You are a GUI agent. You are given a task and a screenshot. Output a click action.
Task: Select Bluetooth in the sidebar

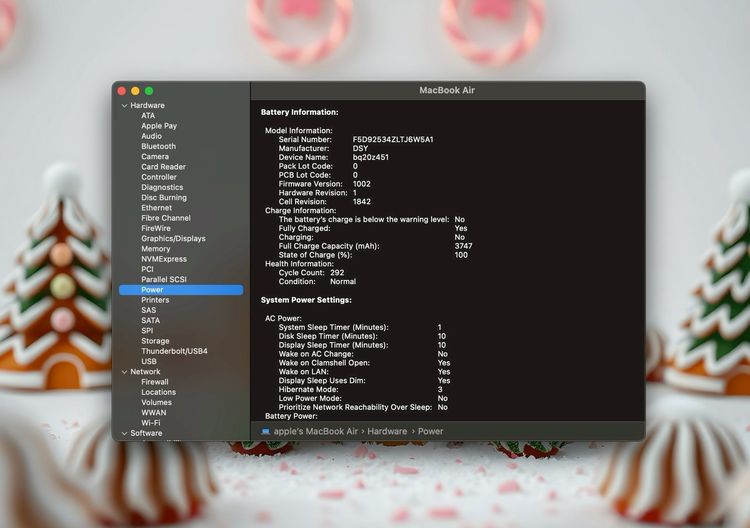pos(158,146)
